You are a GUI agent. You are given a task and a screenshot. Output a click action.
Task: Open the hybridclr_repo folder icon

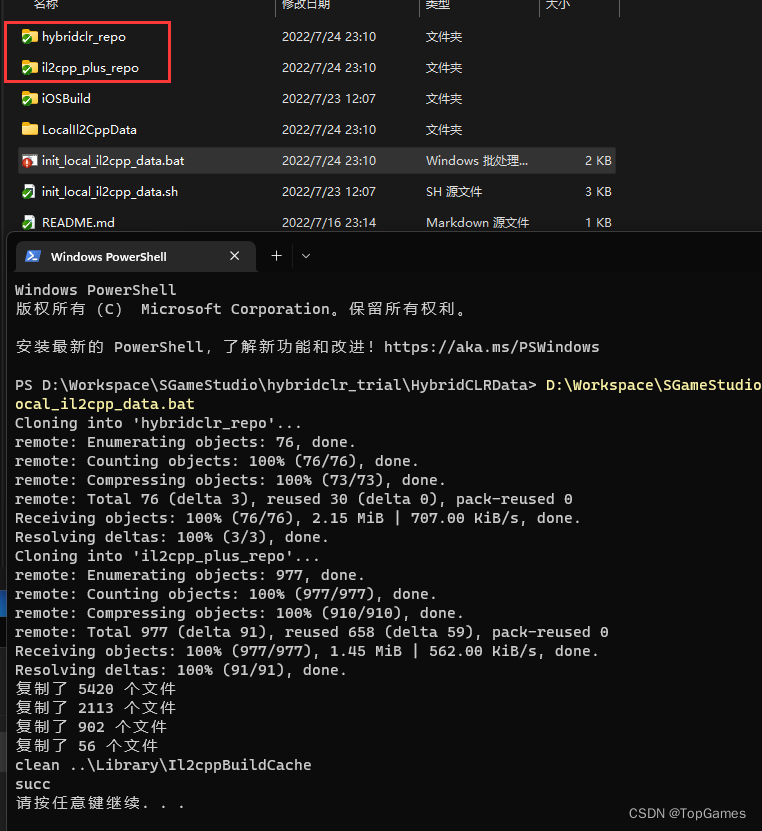[29, 37]
